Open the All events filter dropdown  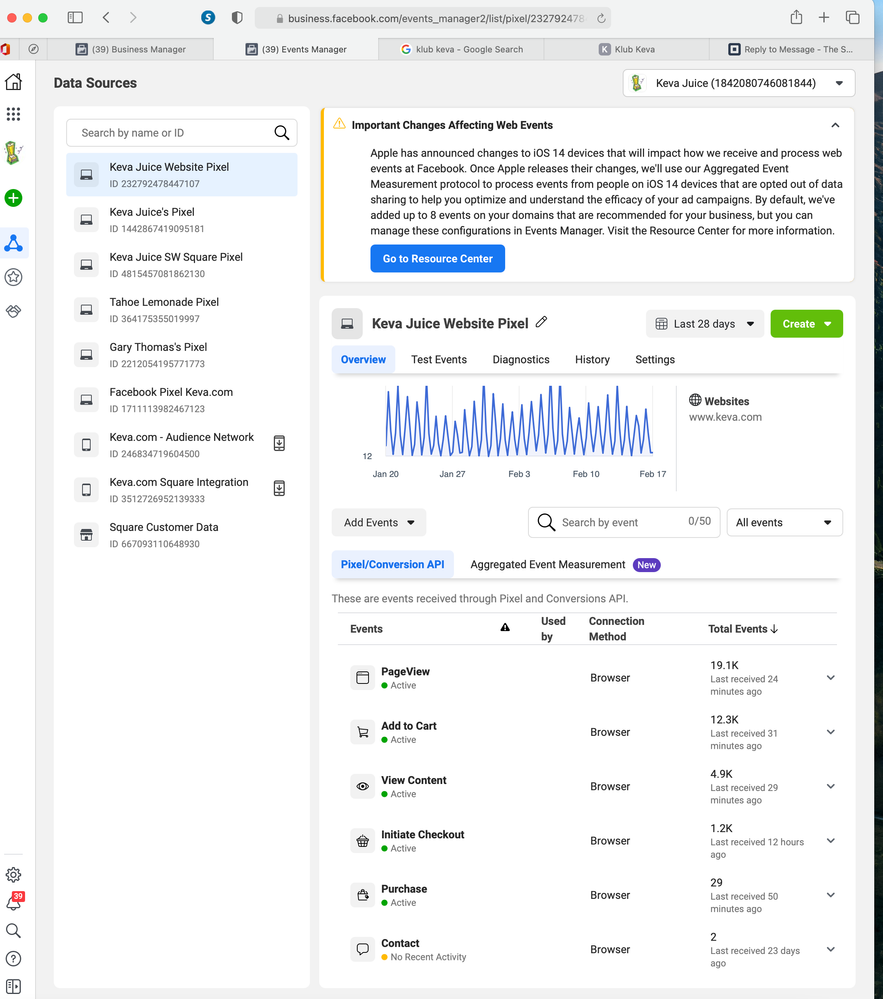point(784,523)
